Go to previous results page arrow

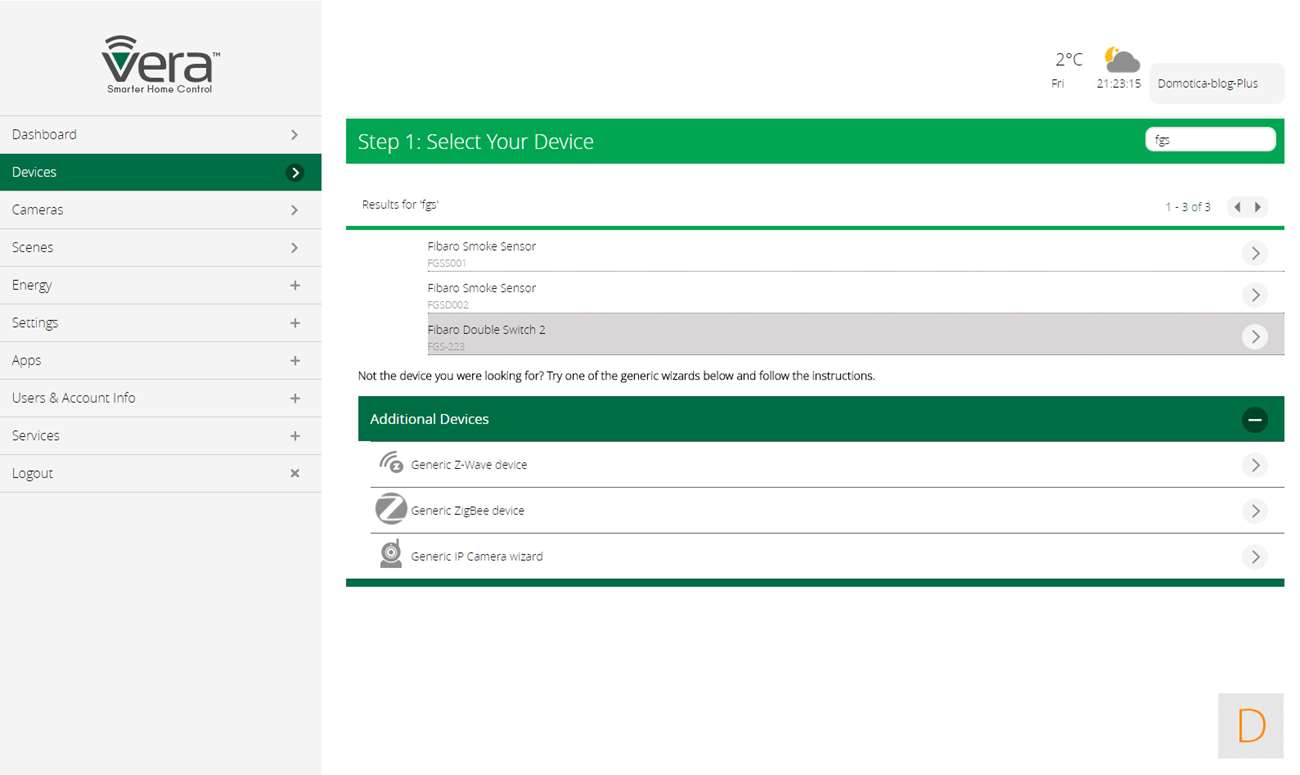pos(1237,207)
